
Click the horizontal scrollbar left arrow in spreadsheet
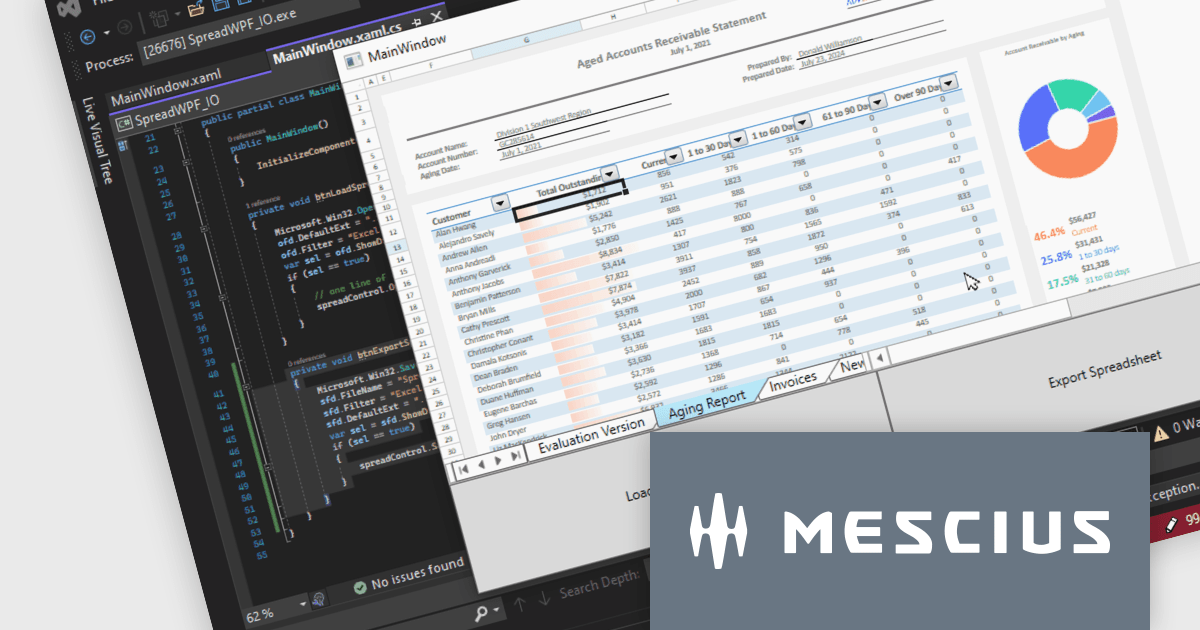(879, 357)
